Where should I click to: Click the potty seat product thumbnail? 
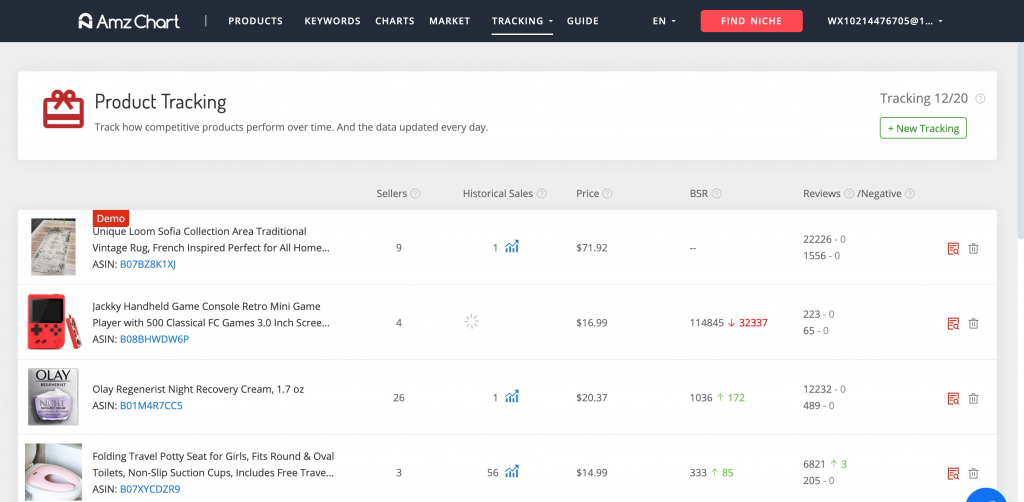coord(54,472)
